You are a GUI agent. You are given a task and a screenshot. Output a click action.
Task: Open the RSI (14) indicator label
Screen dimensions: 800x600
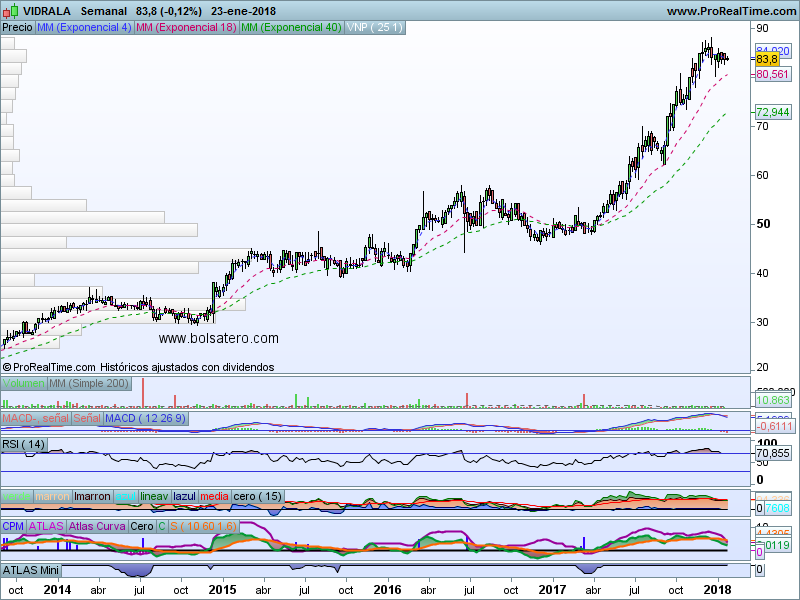tap(25, 444)
